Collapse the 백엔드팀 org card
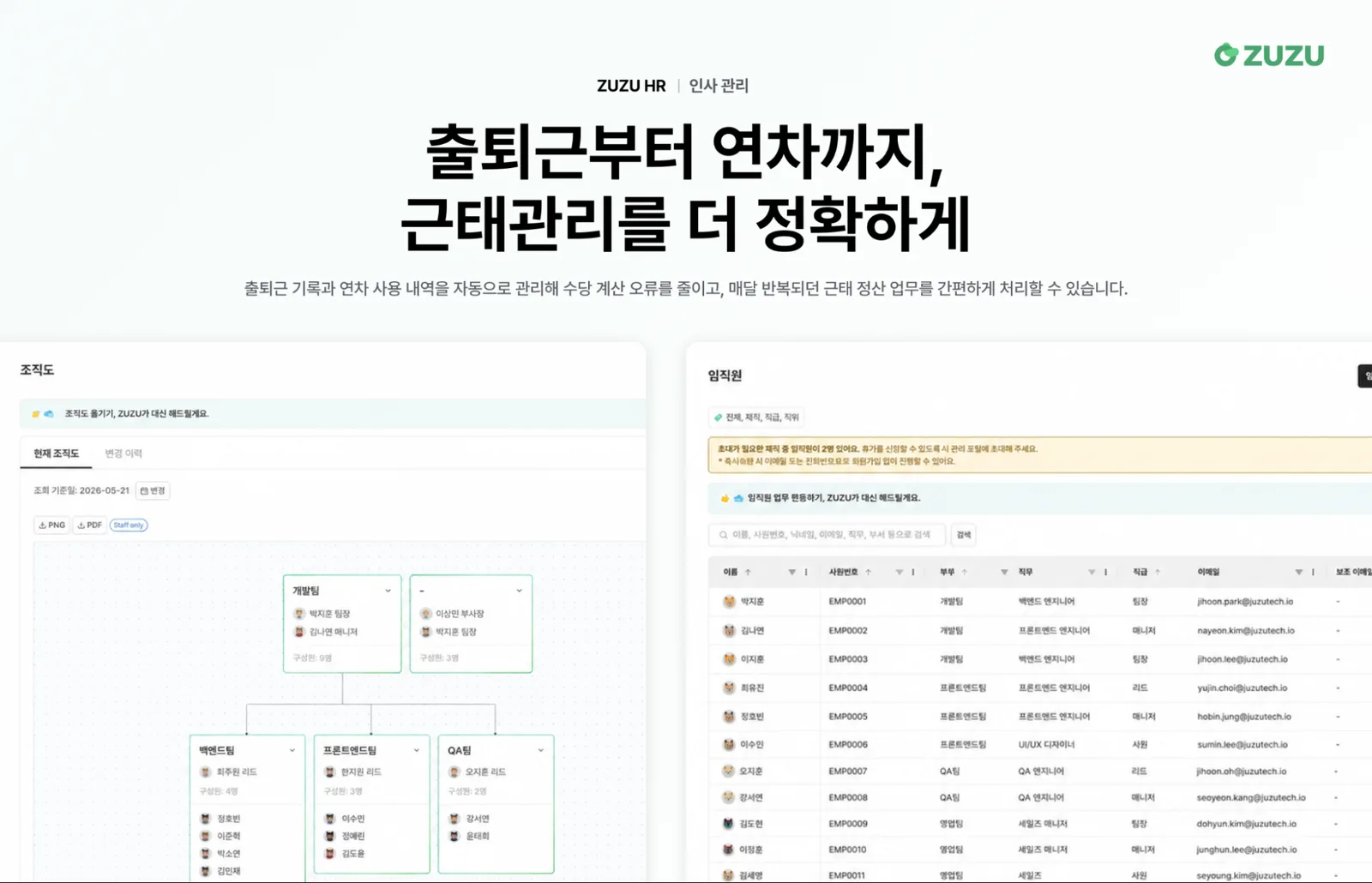1372x883 pixels. (292, 750)
